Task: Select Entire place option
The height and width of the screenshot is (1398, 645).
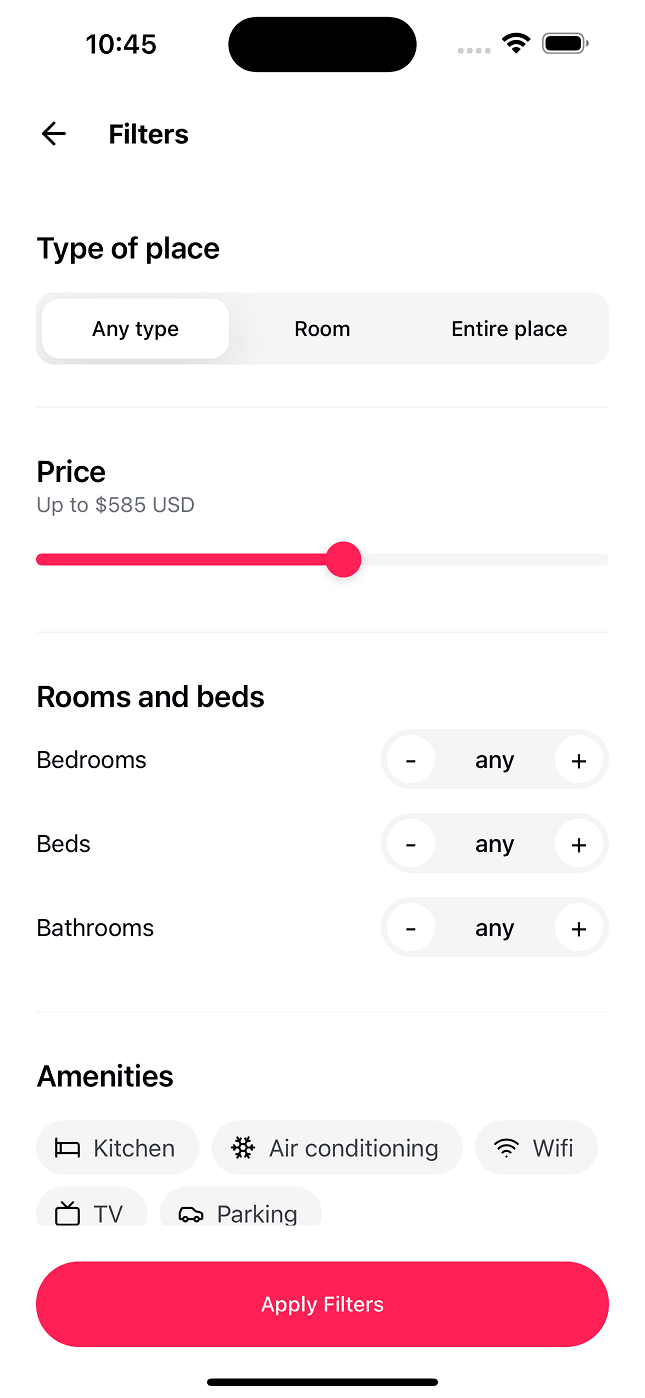Action: pyautogui.click(x=509, y=329)
